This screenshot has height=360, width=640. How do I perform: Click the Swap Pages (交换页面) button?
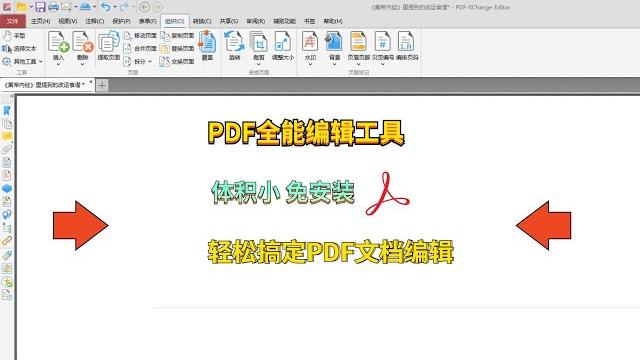(x=177, y=62)
